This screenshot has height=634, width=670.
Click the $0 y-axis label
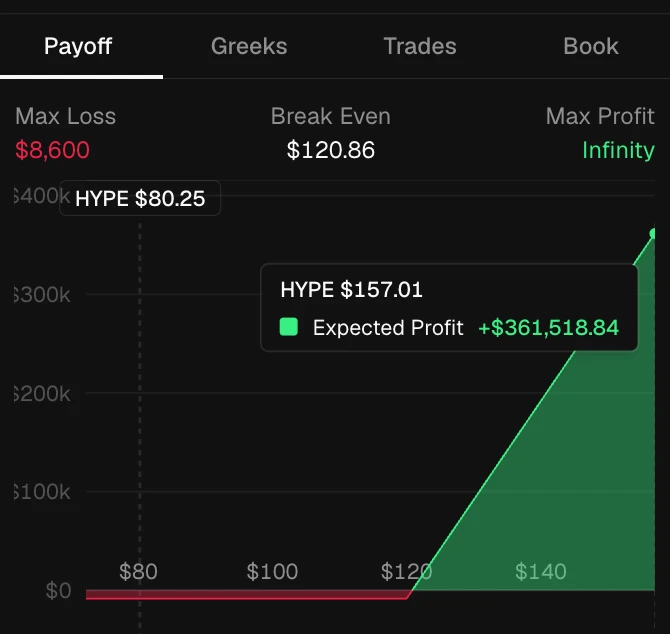coord(59,590)
